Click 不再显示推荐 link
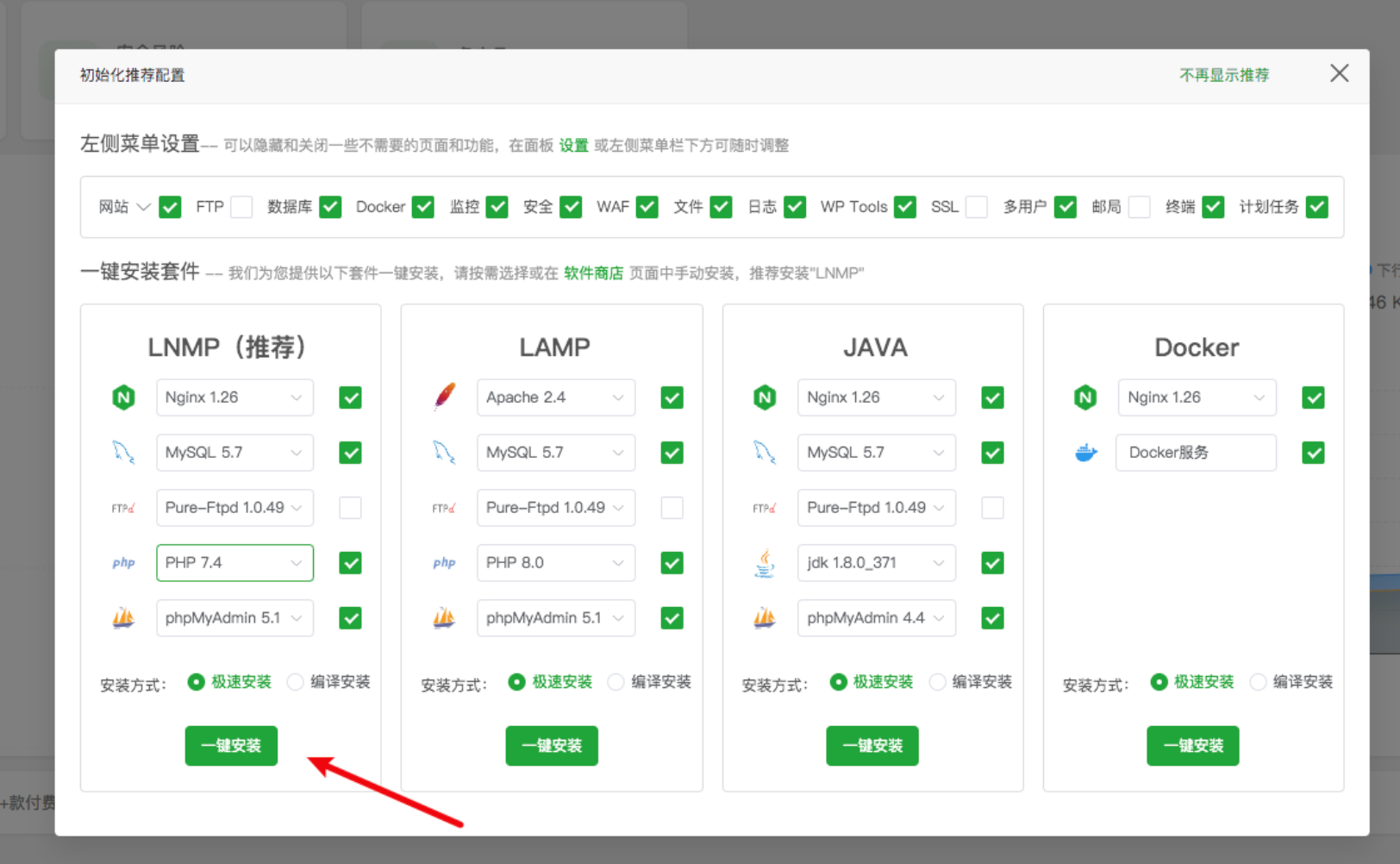Viewport: 1400px width, 864px height. [x=1224, y=75]
